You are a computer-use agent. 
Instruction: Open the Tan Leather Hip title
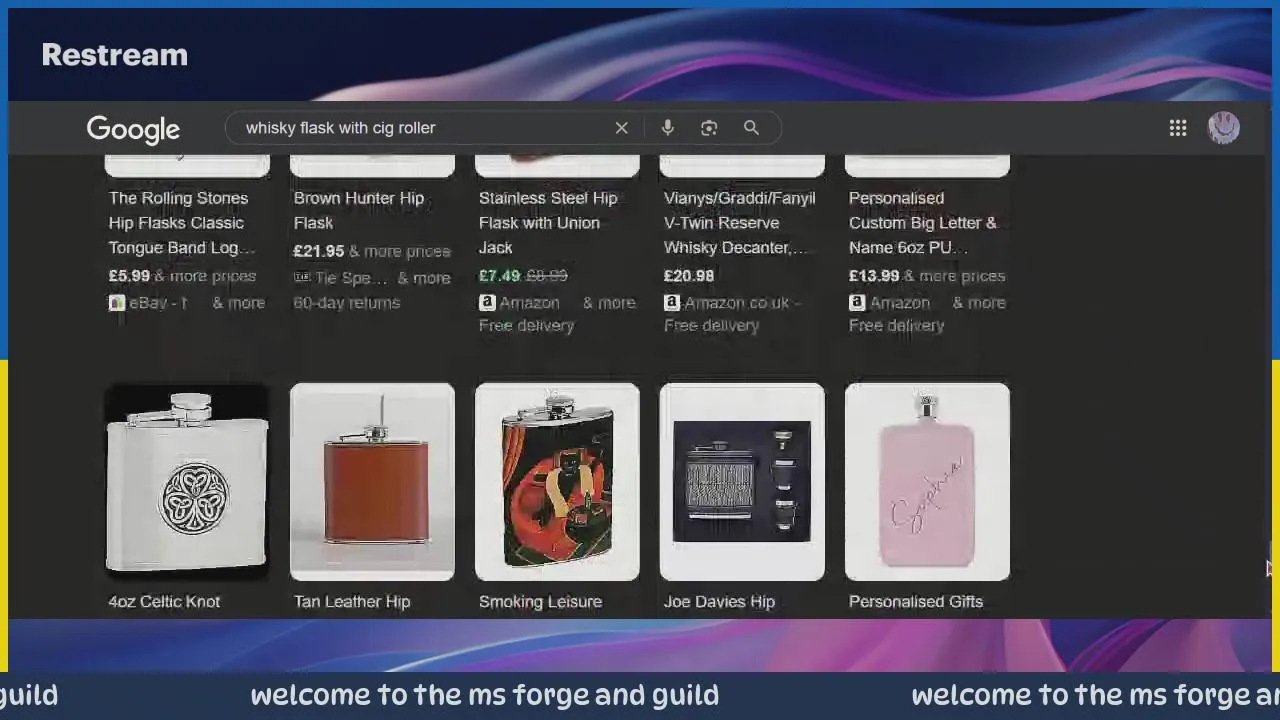point(352,601)
